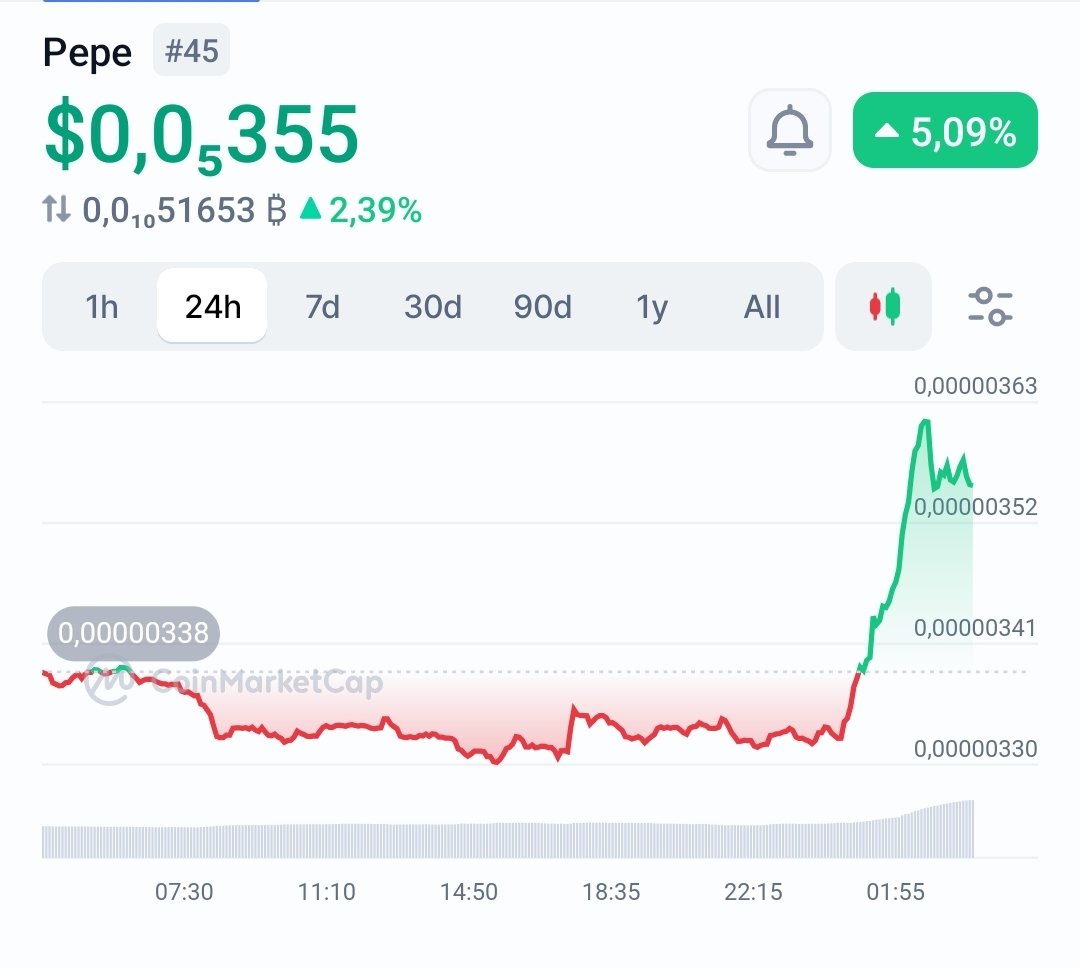Show the 90d price chart

coord(542,307)
